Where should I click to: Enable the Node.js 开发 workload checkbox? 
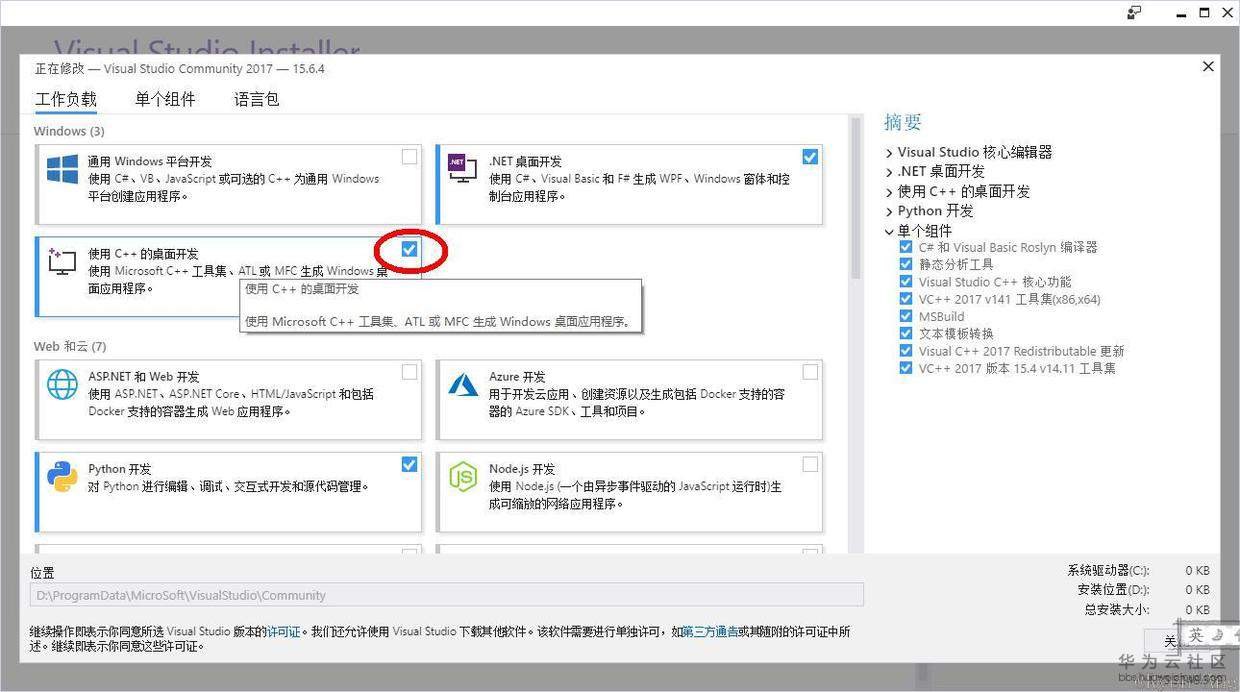pyautogui.click(x=810, y=464)
